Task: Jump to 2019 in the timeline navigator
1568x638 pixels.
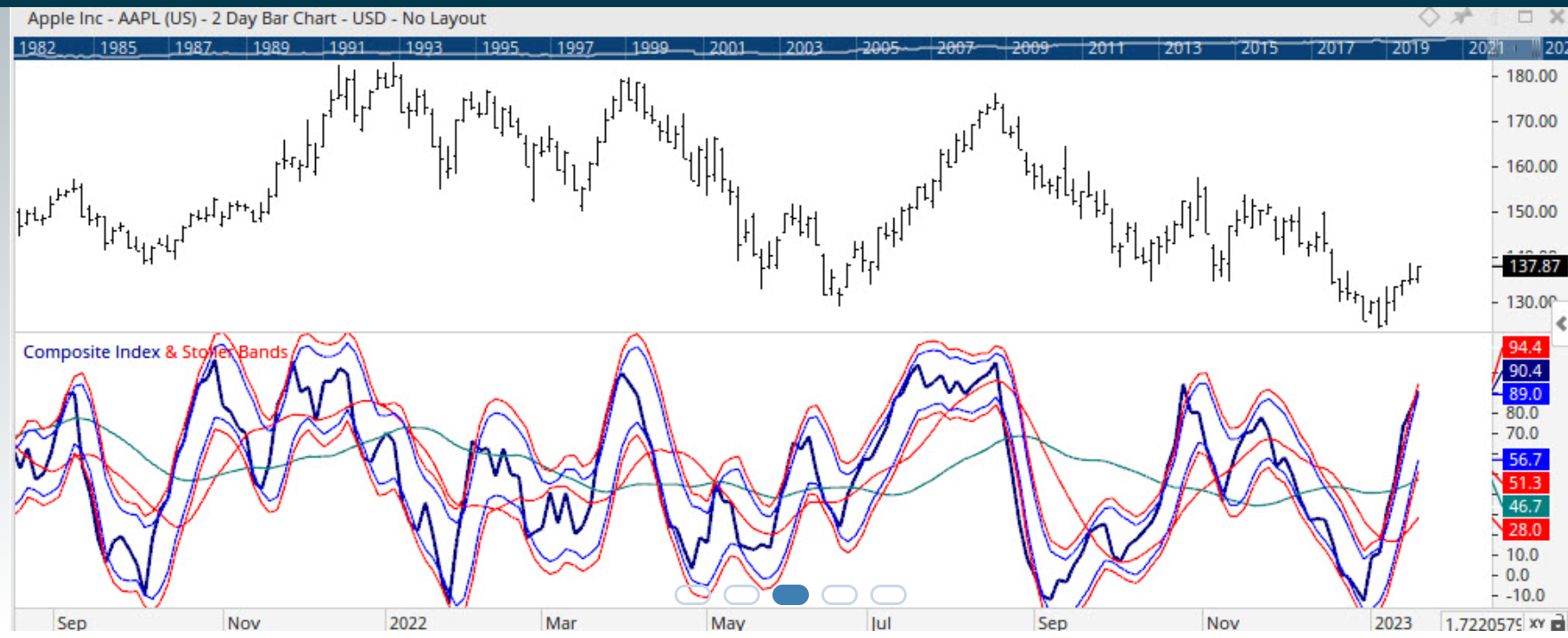Action: (1410, 48)
